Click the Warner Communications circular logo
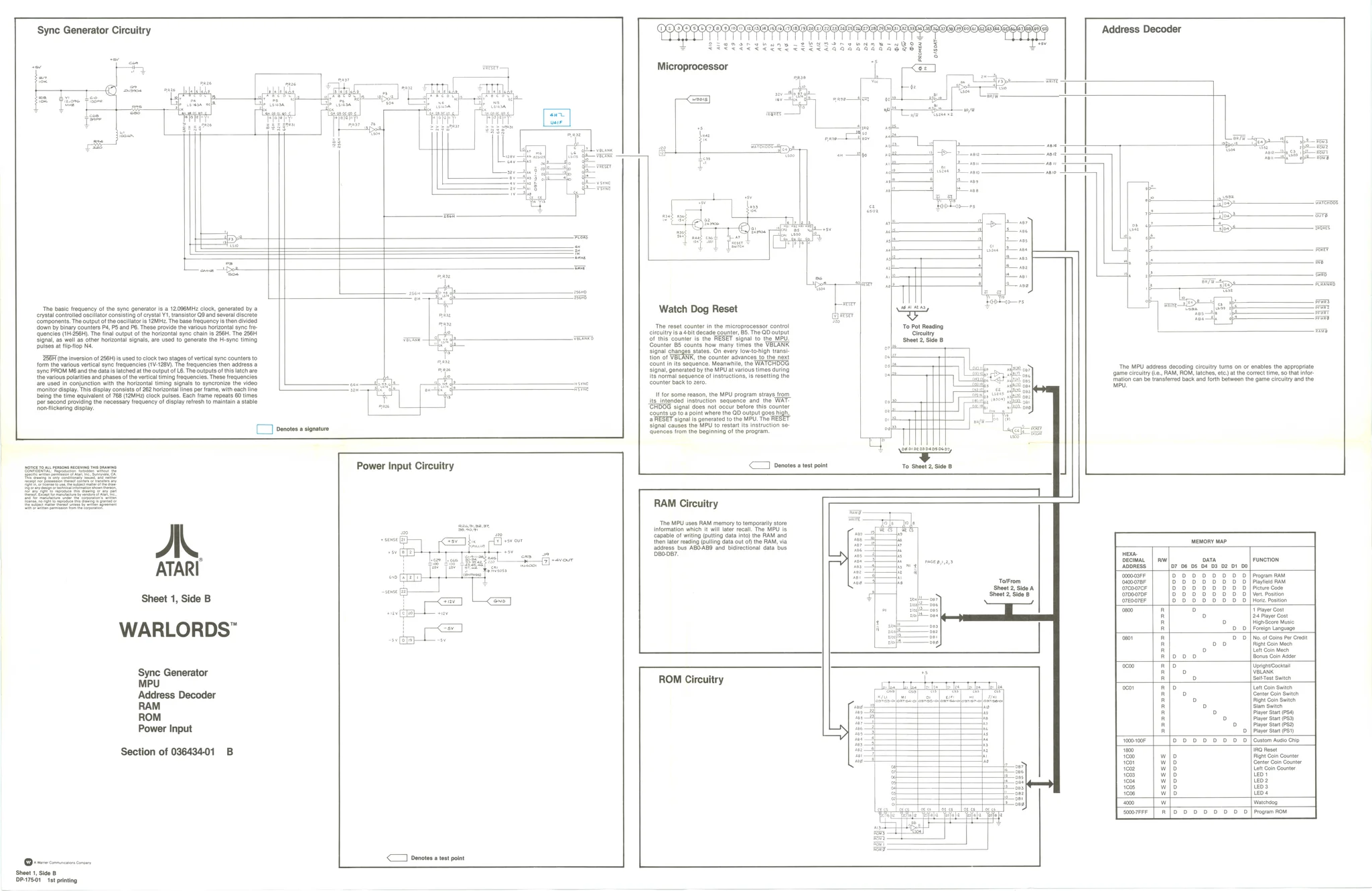 (x=28, y=862)
